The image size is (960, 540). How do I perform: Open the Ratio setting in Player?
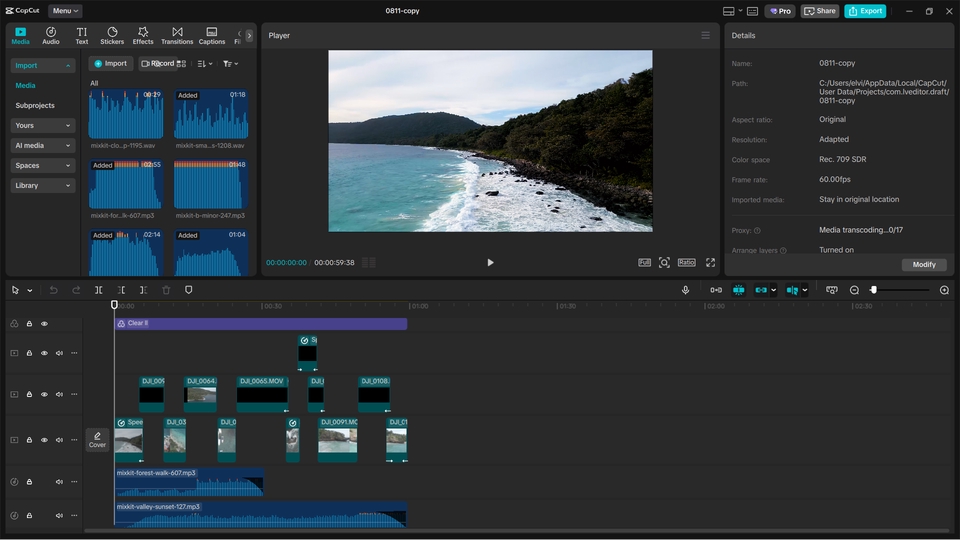click(x=686, y=263)
